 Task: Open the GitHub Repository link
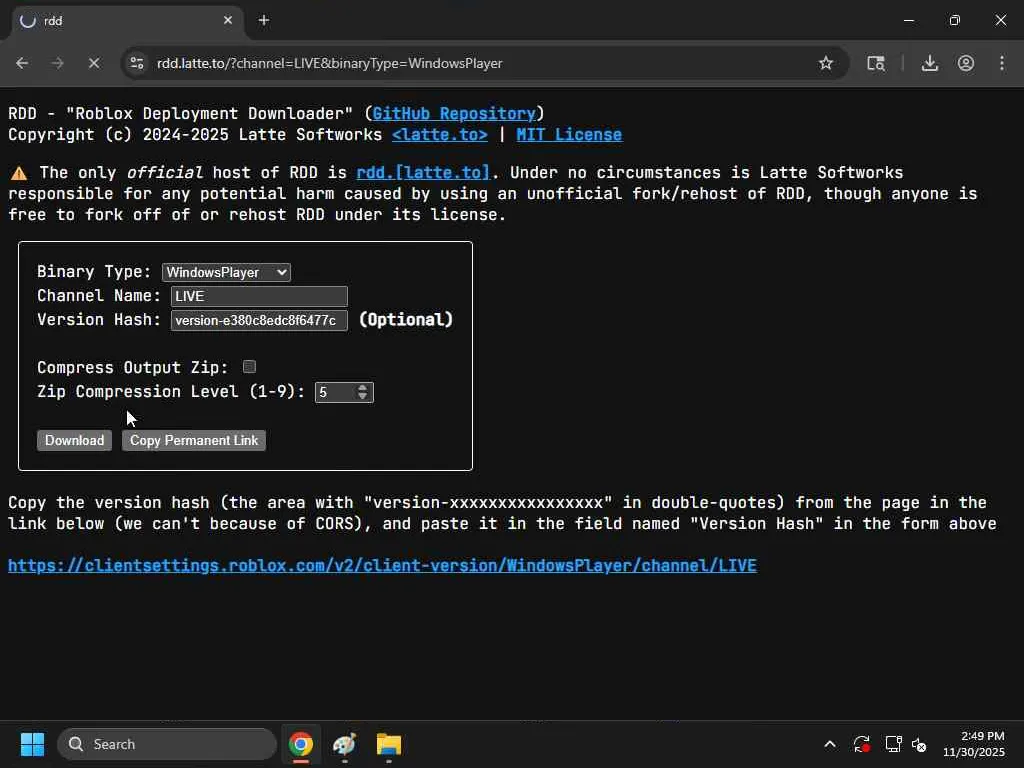454,114
